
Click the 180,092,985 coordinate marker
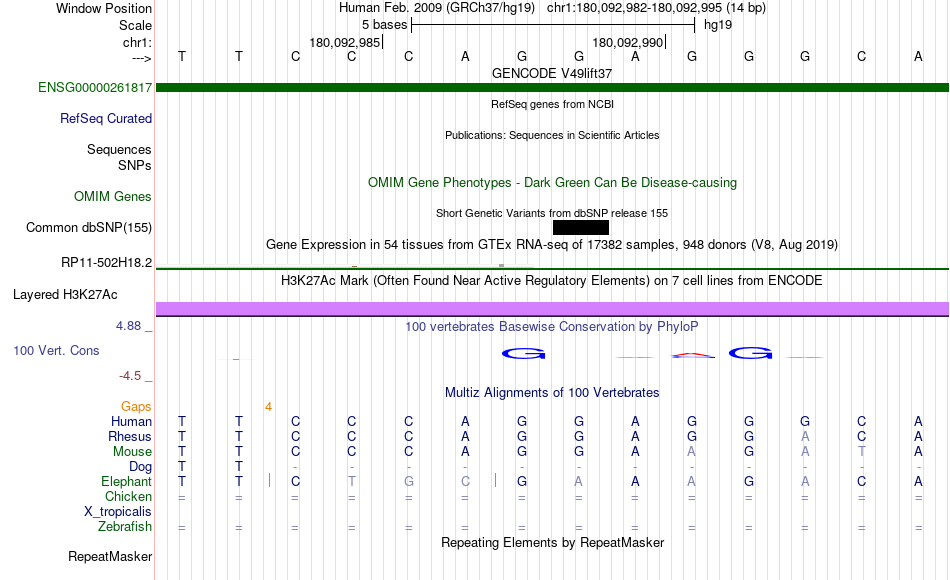coord(345,42)
